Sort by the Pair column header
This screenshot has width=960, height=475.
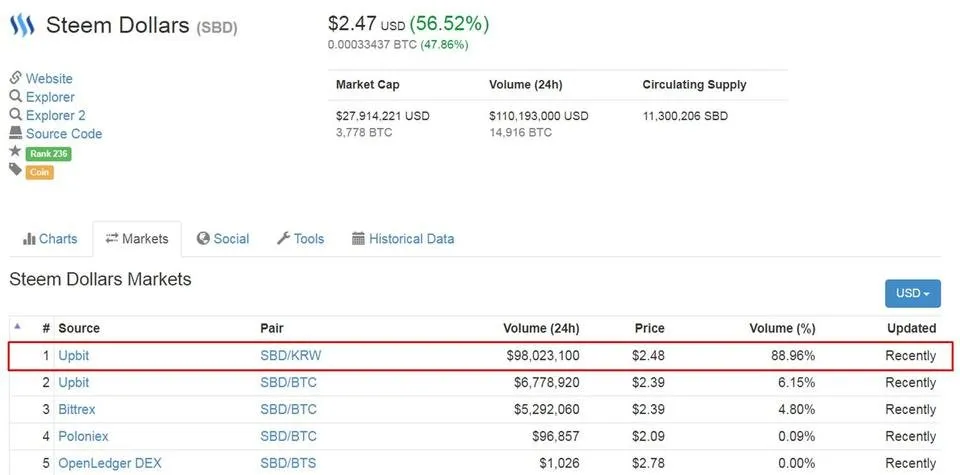point(272,328)
